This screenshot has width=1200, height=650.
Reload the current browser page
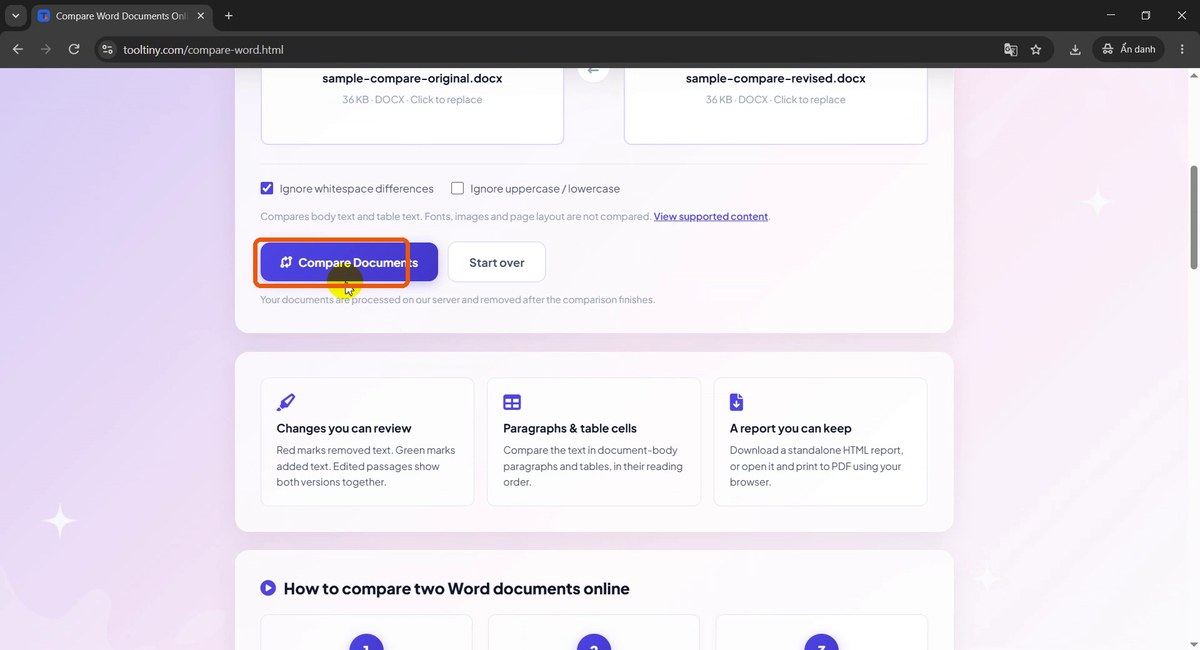[x=74, y=49]
